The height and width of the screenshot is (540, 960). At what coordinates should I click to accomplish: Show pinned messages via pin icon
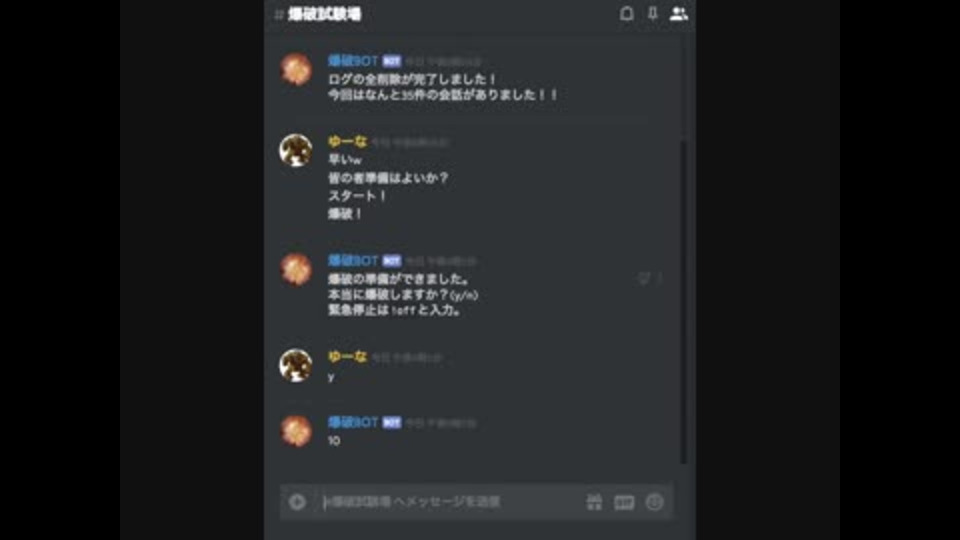click(x=653, y=13)
